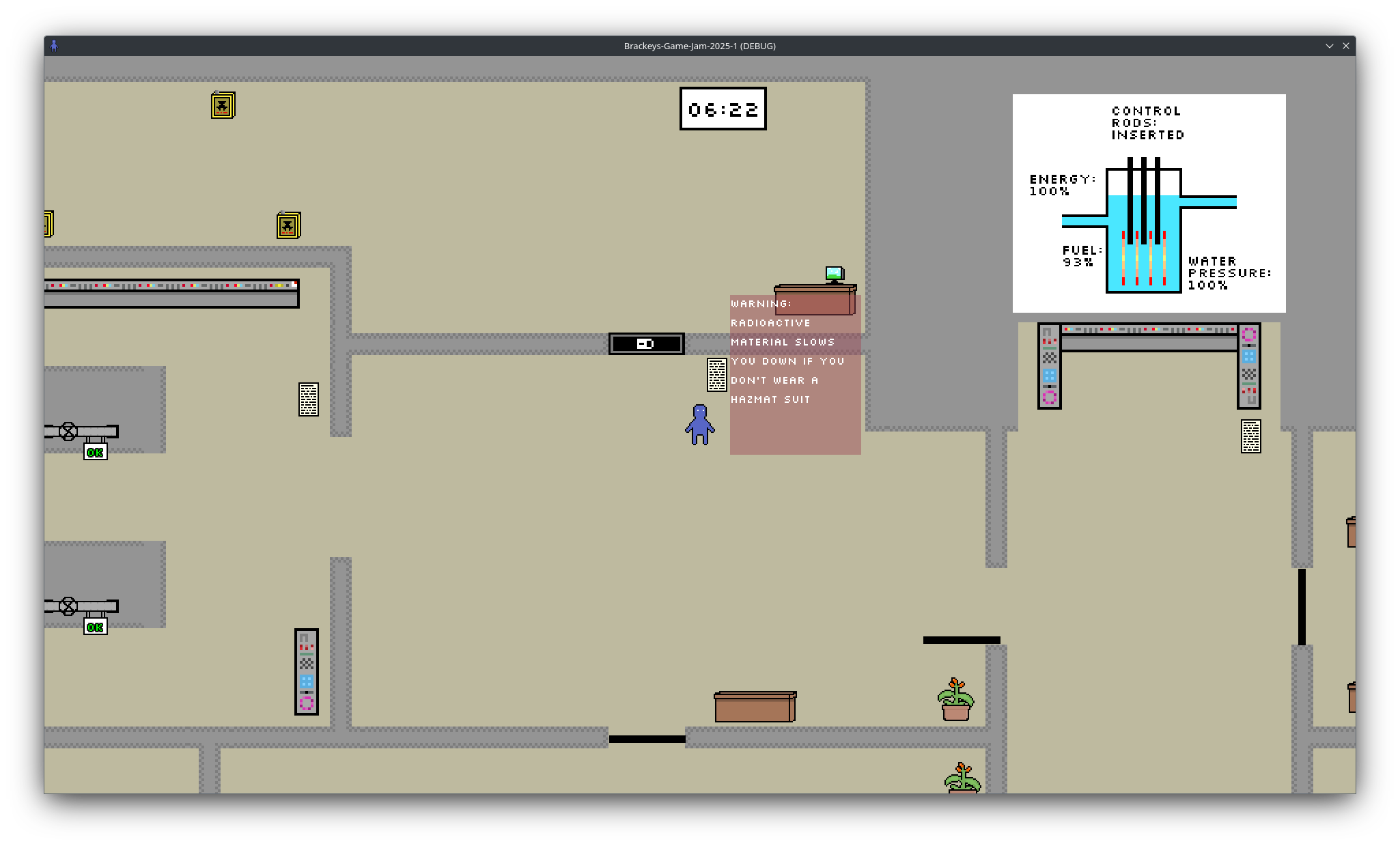Click the control room console panel
1400x846 pixels.
[x=1149, y=338]
